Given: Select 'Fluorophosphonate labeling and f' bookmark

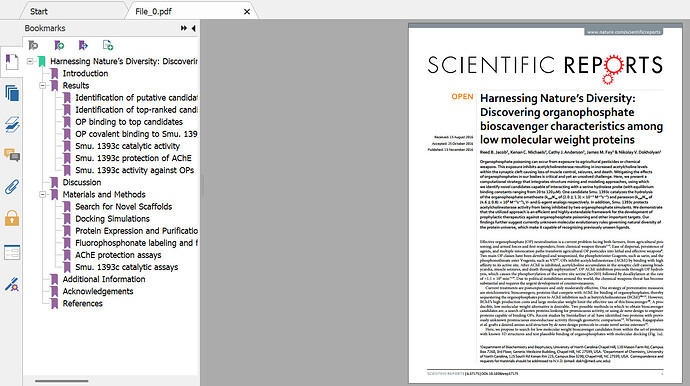Looking at the screenshot, I should [x=136, y=243].
